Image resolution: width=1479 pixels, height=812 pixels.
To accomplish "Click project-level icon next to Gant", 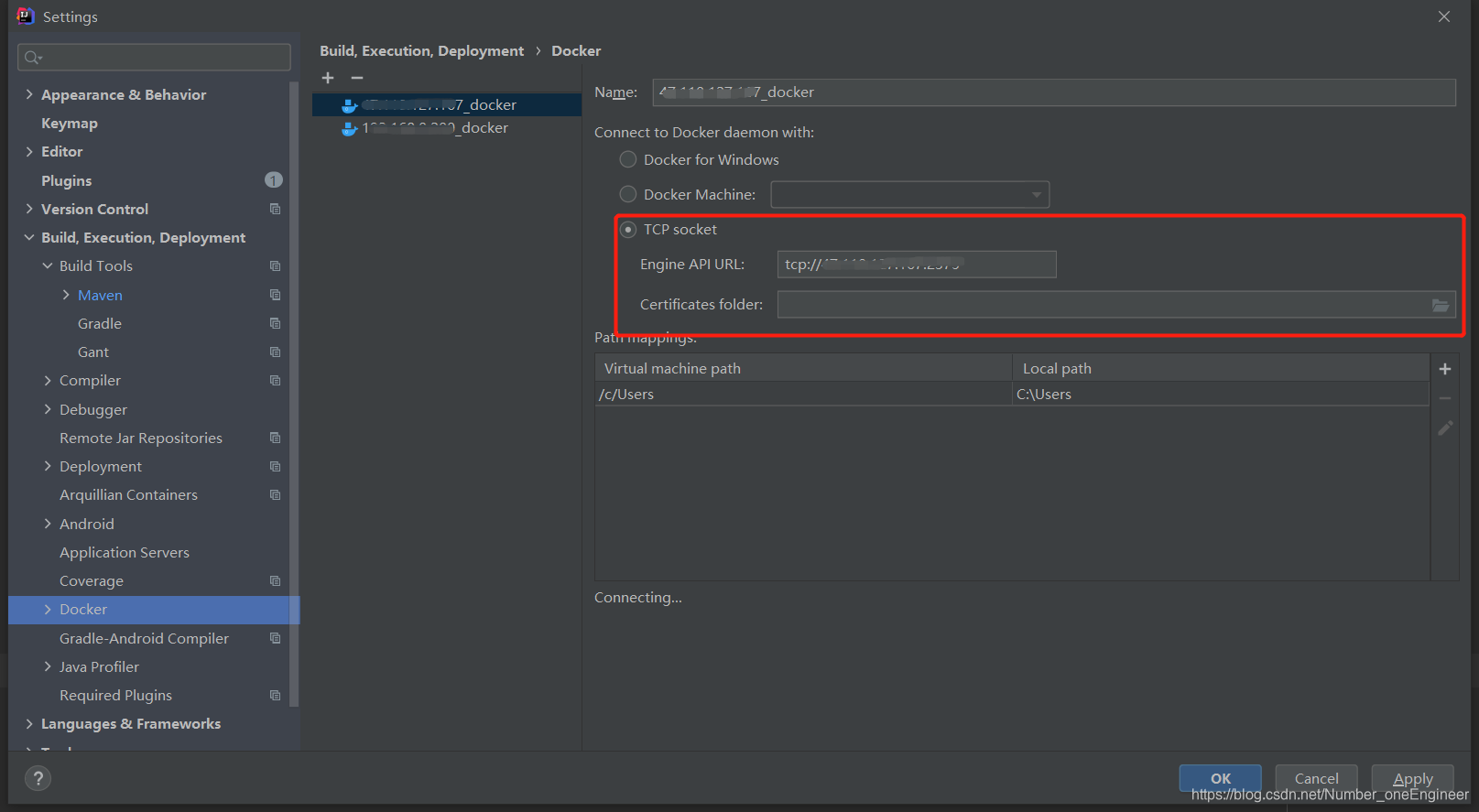I will click(275, 352).
